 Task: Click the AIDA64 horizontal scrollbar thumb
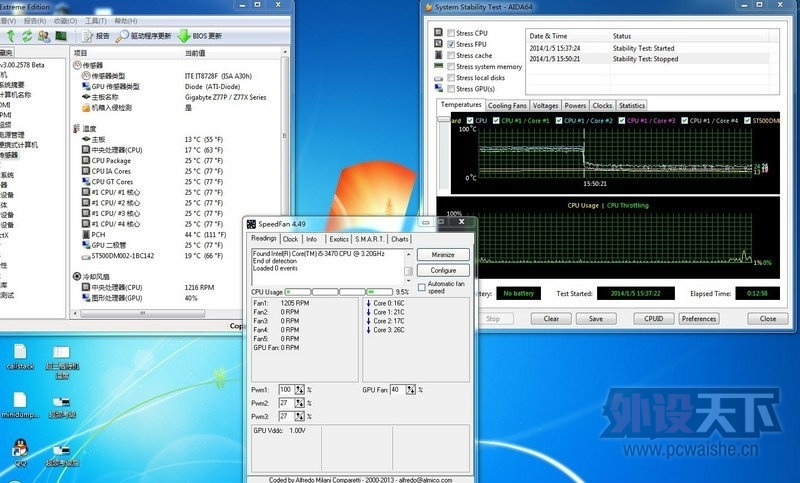[x=143, y=313]
